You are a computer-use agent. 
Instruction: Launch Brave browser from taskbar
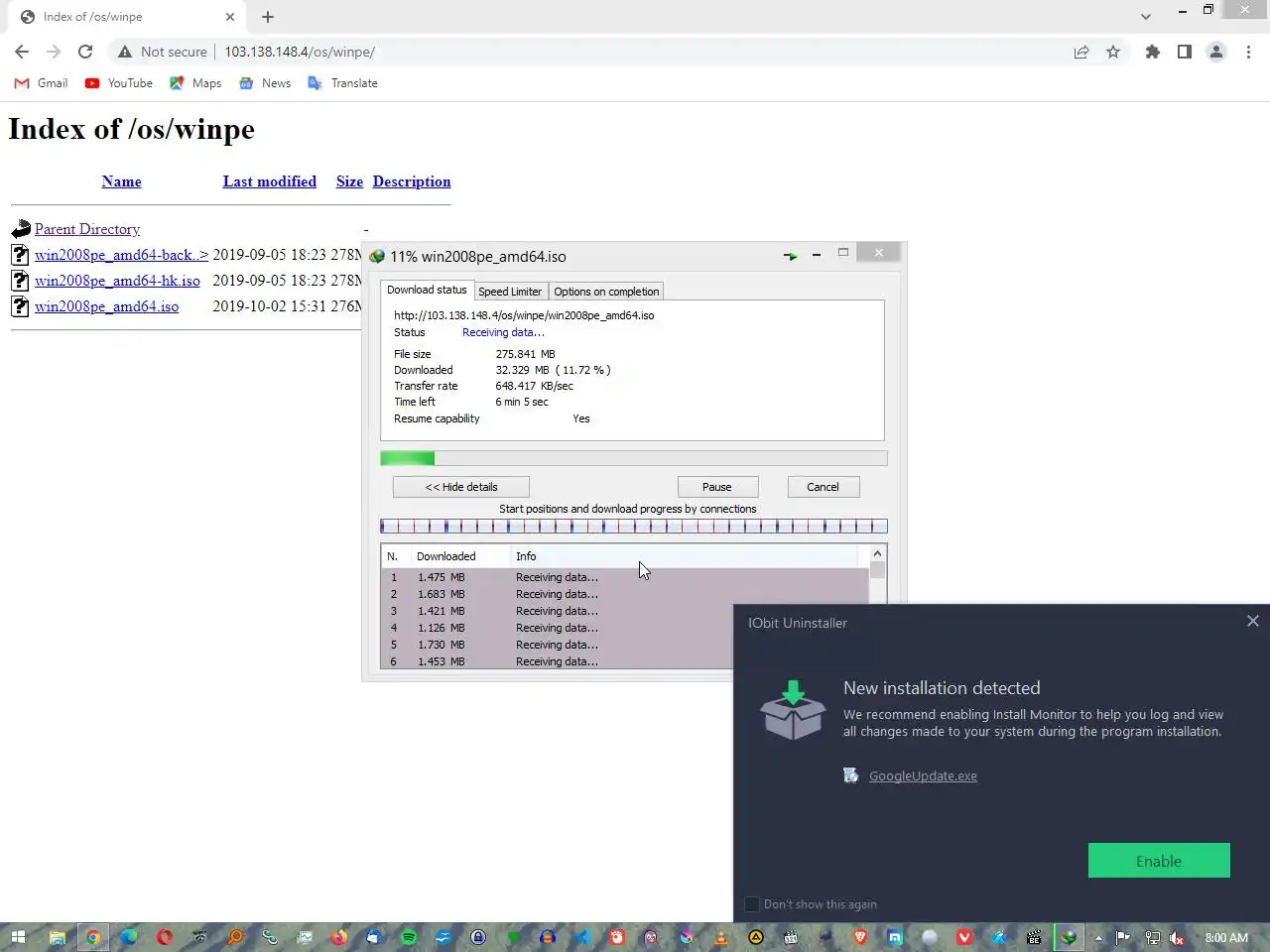tap(860, 937)
